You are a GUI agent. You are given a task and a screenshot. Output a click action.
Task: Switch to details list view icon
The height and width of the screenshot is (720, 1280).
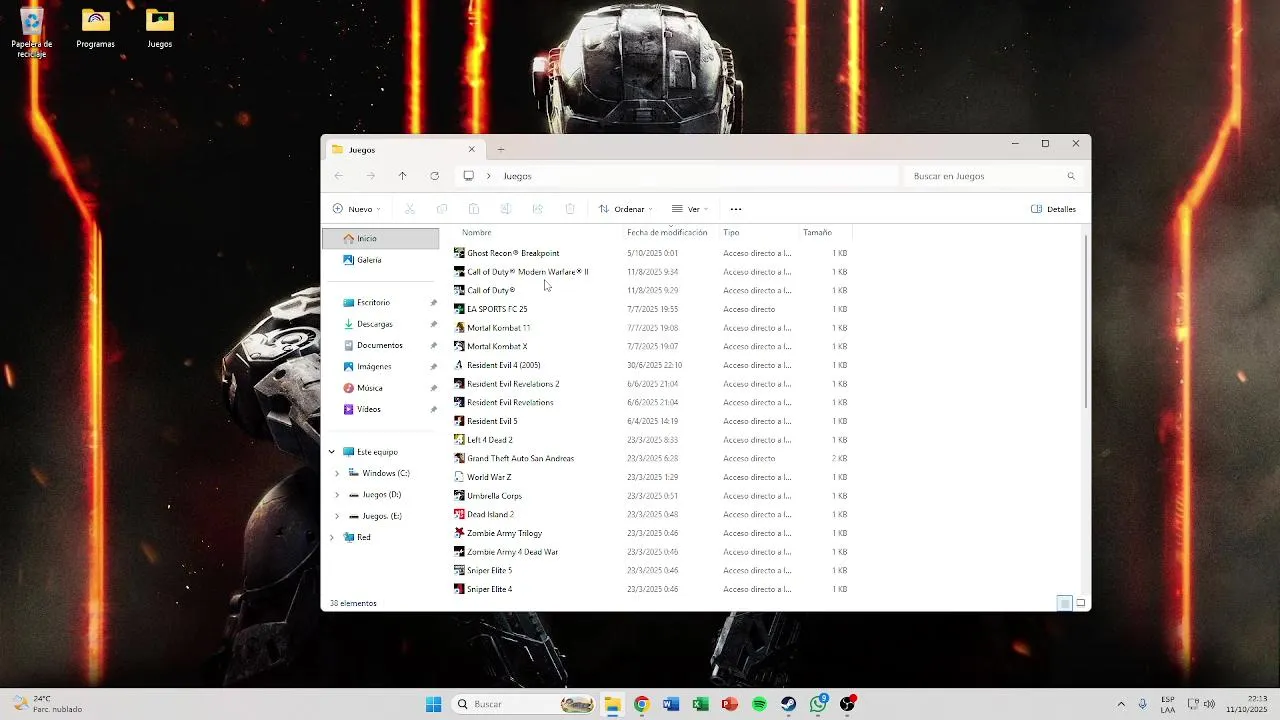tap(1065, 603)
